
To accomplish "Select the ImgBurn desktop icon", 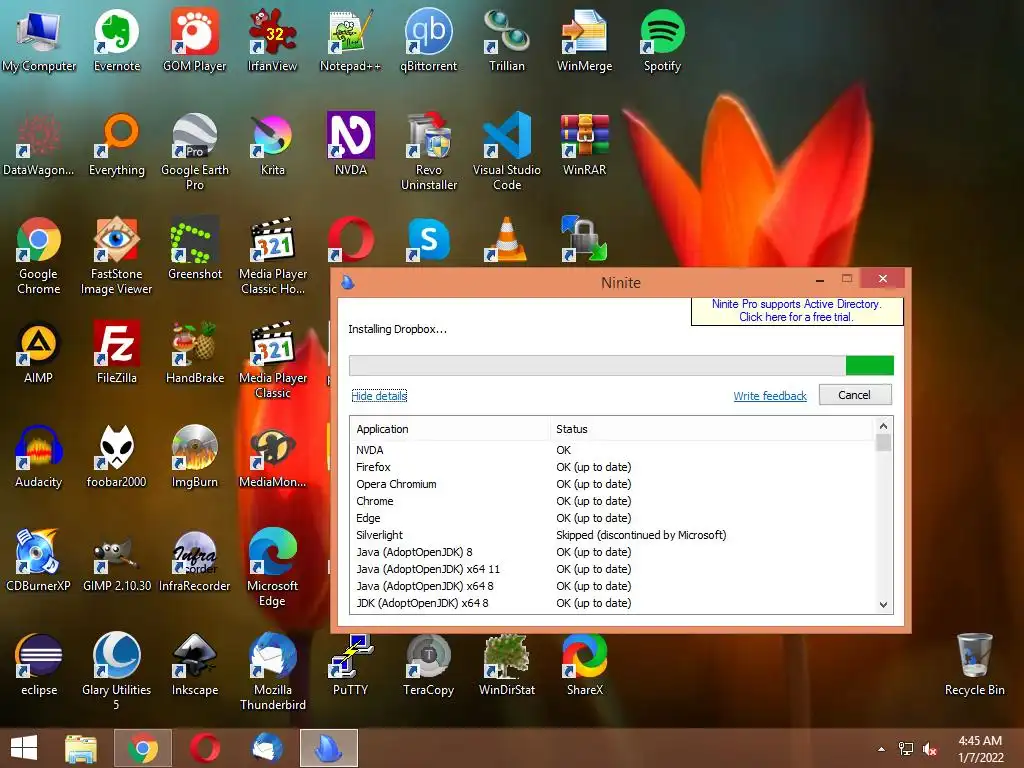I will click(x=195, y=457).
